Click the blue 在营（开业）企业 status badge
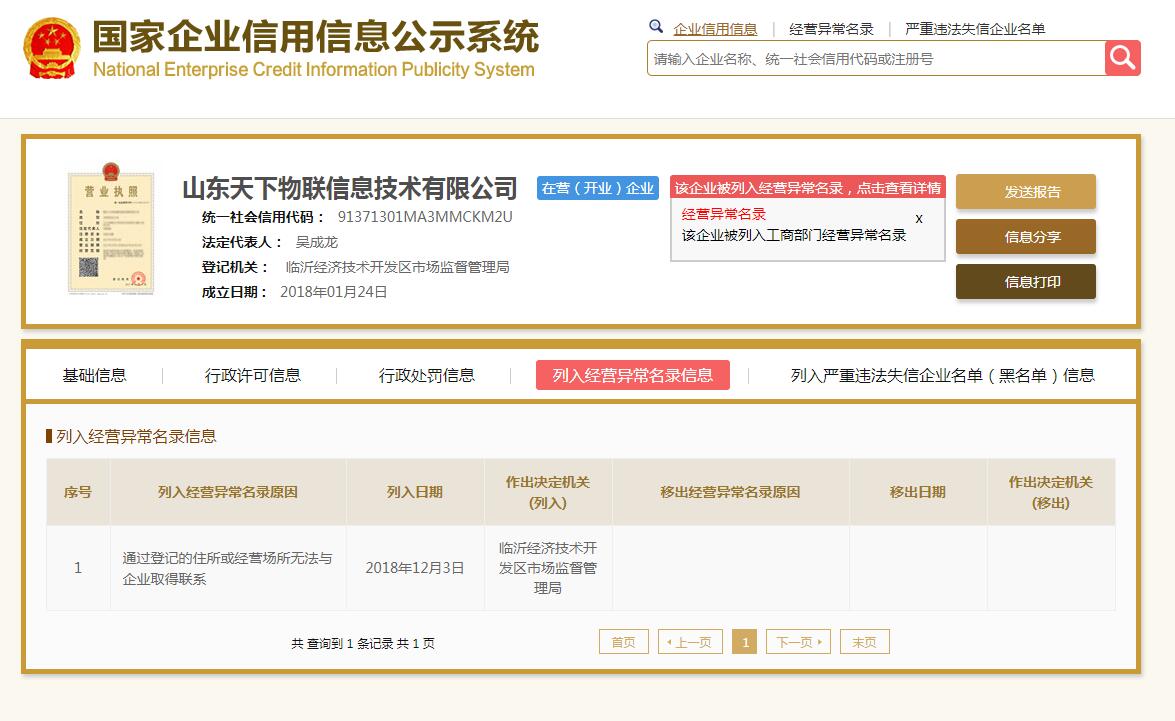Screen dimensions: 1175x721 coord(597,188)
